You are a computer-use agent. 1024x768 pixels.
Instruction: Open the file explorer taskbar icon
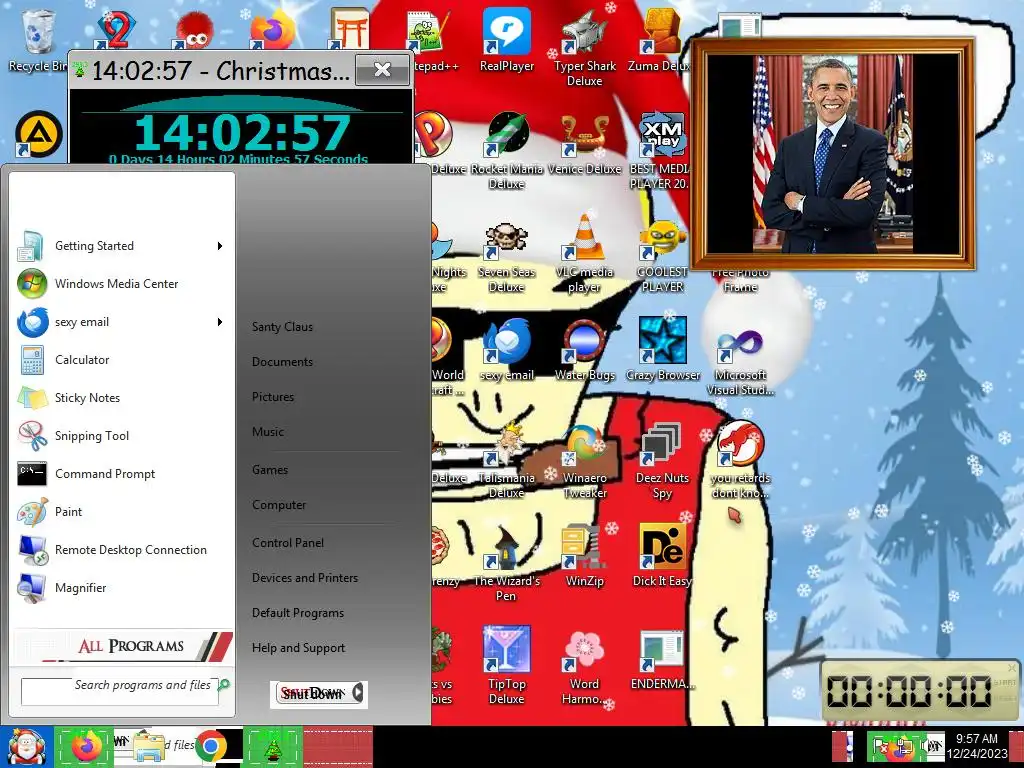click(x=149, y=746)
